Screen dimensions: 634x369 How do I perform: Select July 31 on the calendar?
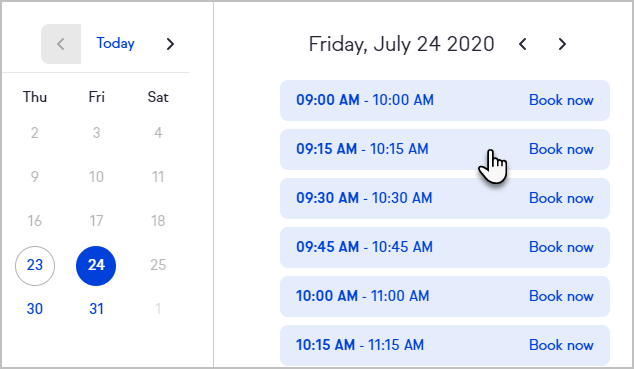pos(96,309)
